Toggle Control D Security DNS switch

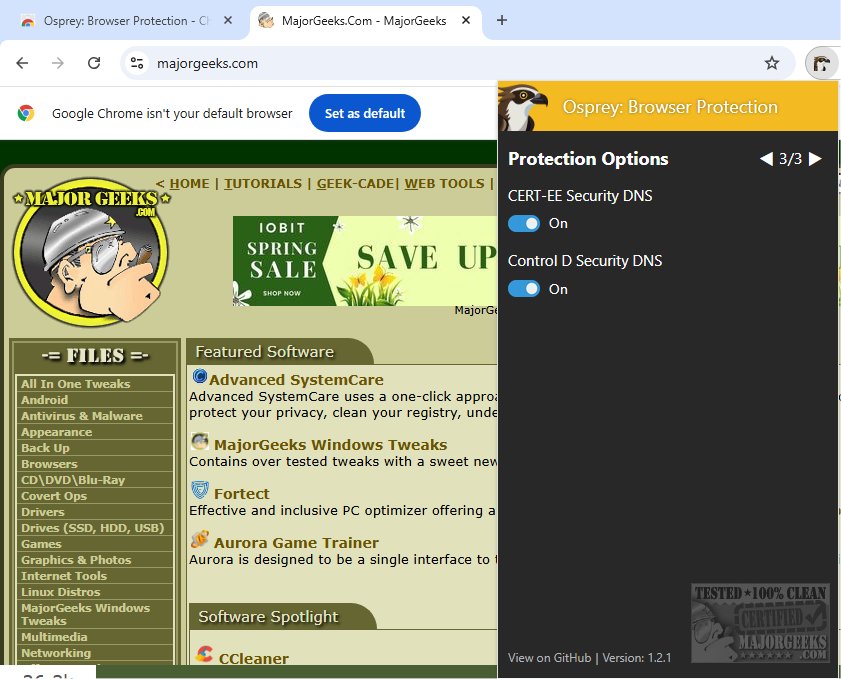pyautogui.click(x=524, y=289)
